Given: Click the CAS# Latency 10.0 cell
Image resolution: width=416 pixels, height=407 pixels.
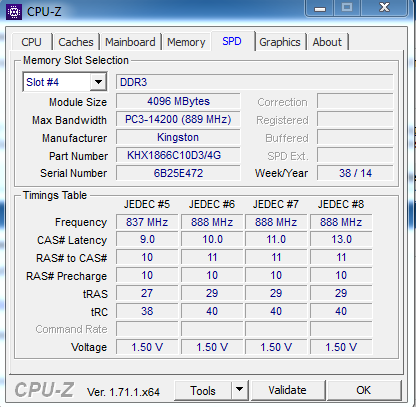Looking at the screenshot, I should [x=212, y=240].
